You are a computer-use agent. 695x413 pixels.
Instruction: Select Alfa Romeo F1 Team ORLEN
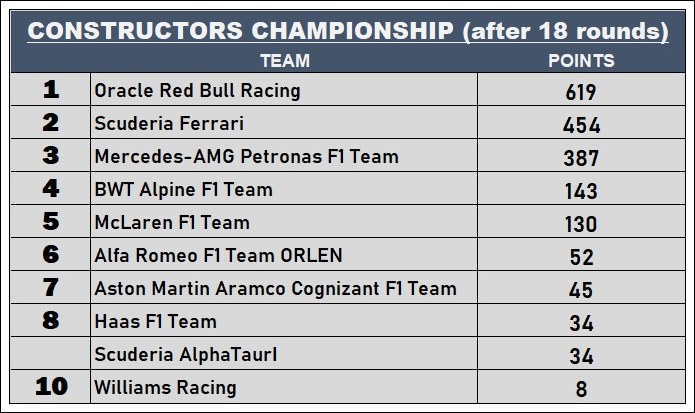[x=219, y=255]
